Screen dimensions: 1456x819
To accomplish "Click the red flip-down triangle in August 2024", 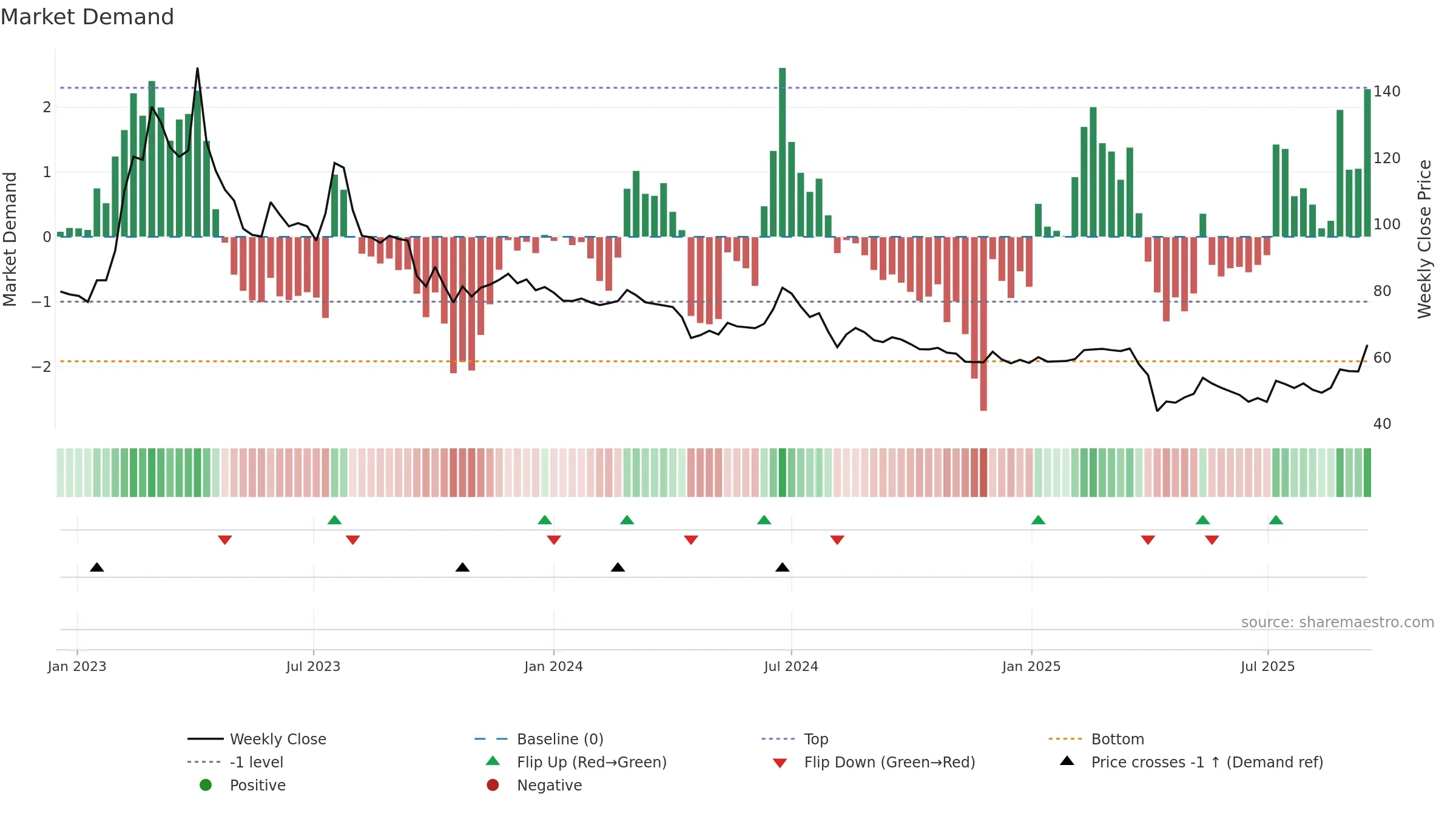I will [x=837, y=540].
